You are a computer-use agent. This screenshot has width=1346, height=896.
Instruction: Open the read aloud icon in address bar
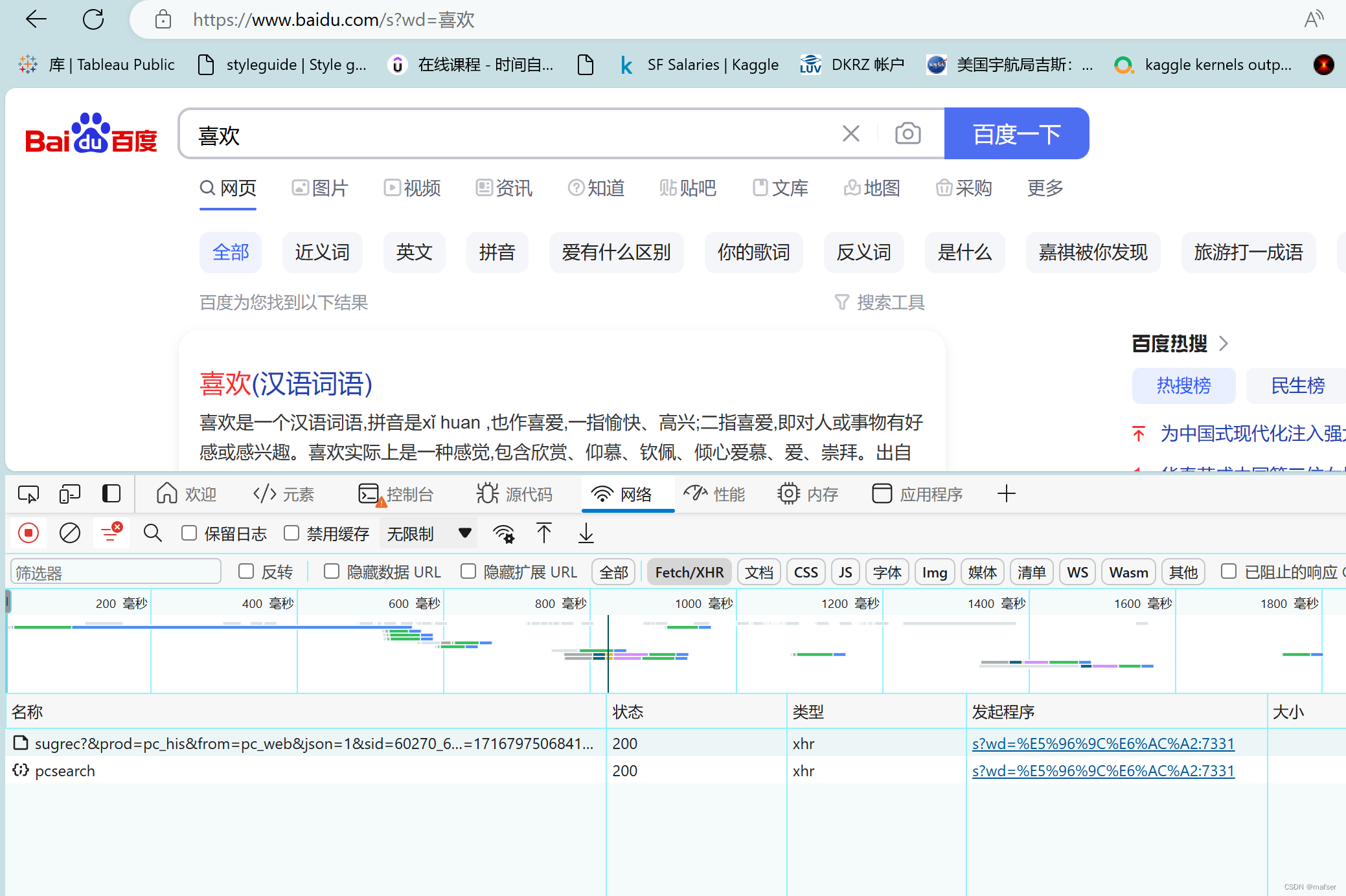[x=1313, y=19]
